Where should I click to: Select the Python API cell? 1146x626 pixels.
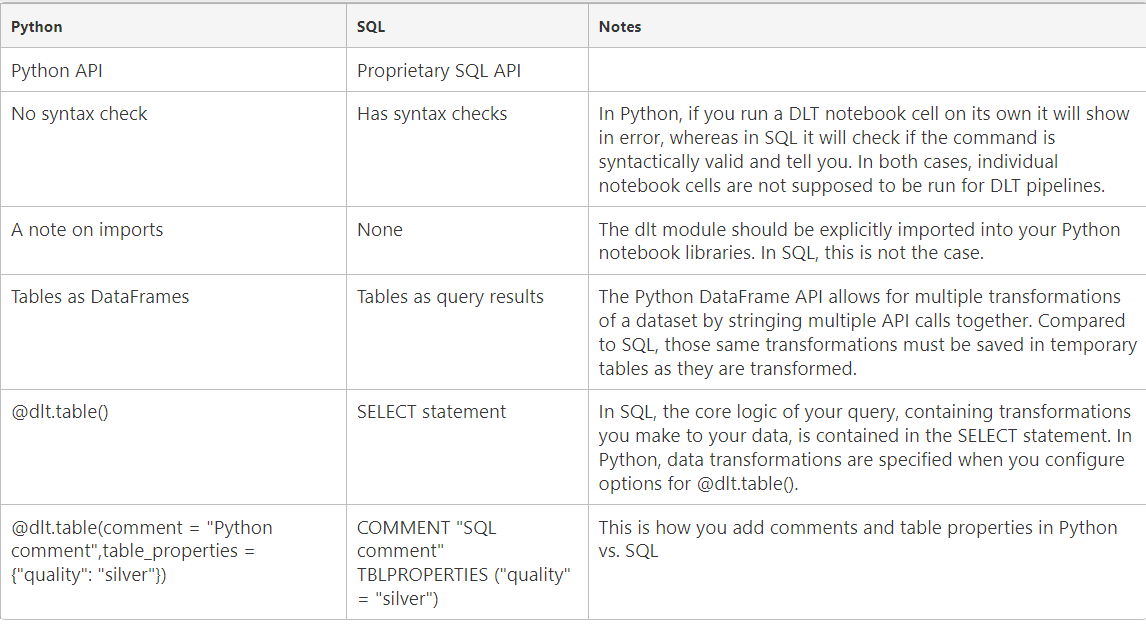point(173,70)
